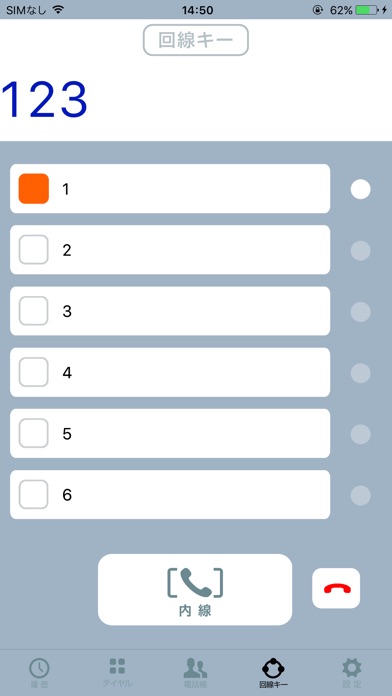392x696 pixels.
Task: Select the white indicator circle beside line 1
Action: coord(360,190)
